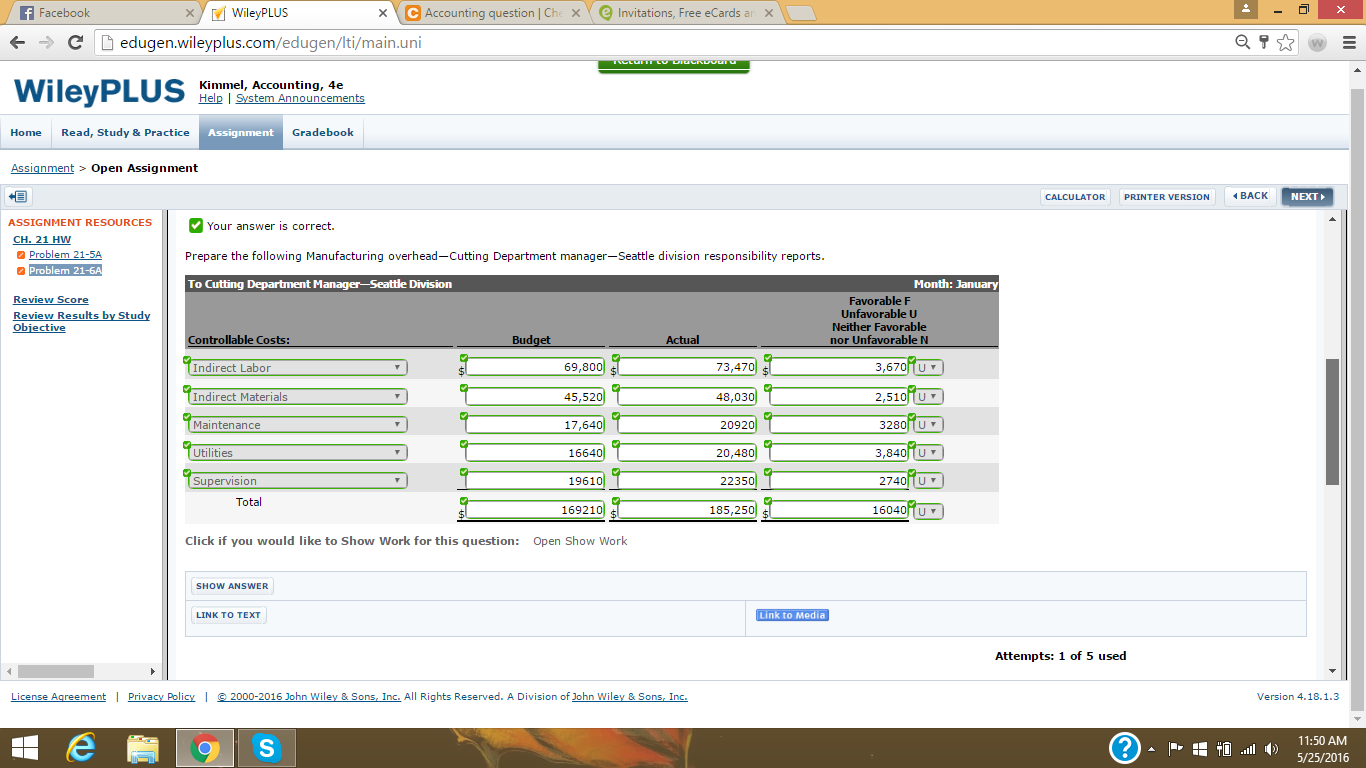The image size is (1366, 768).
Task: Open the Home navigation tab
Action: pyautogui.click(x=26, y=132)
